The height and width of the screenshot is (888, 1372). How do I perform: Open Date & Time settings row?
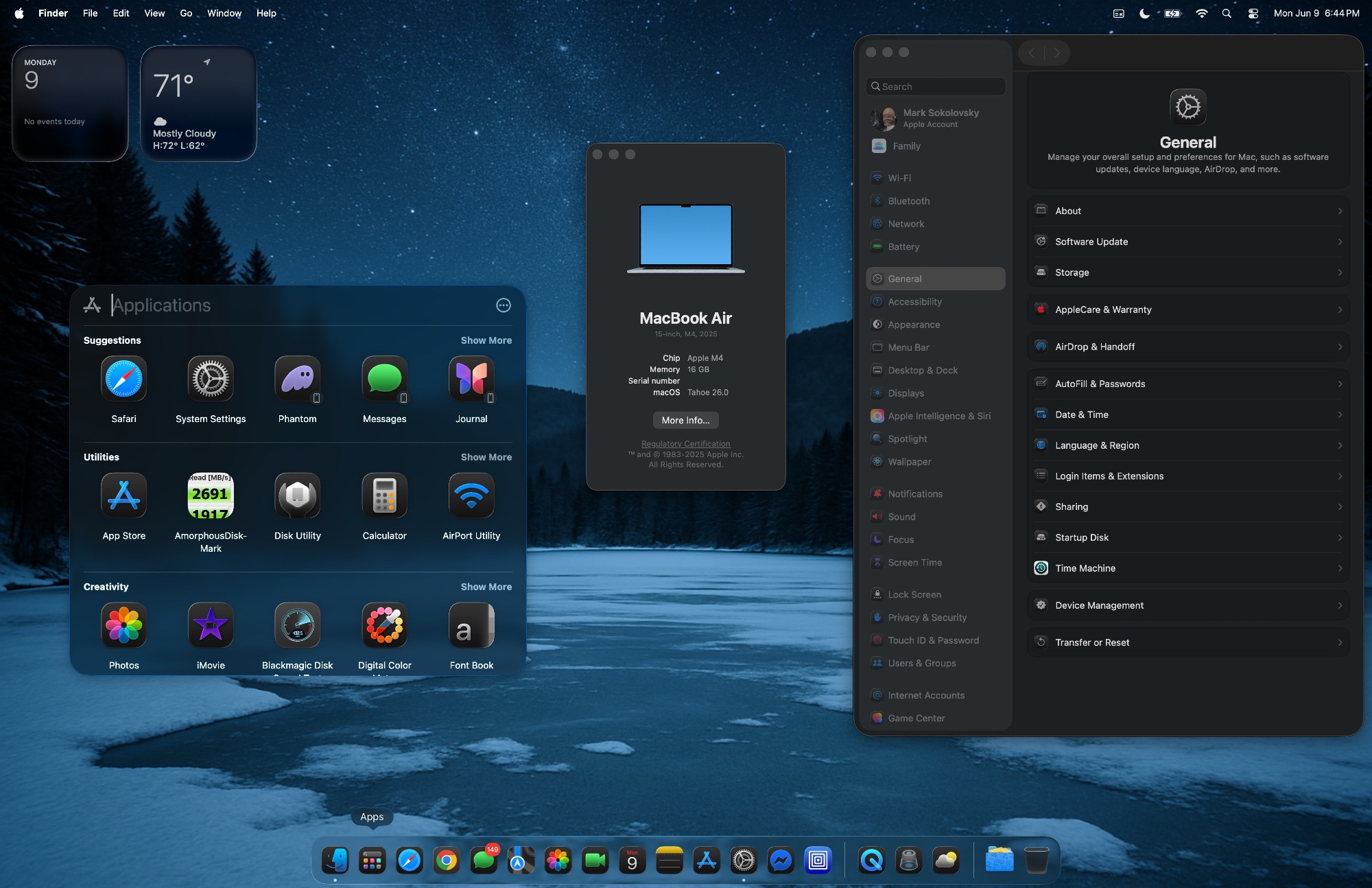pyautogui.click(x=1188, y=414)
